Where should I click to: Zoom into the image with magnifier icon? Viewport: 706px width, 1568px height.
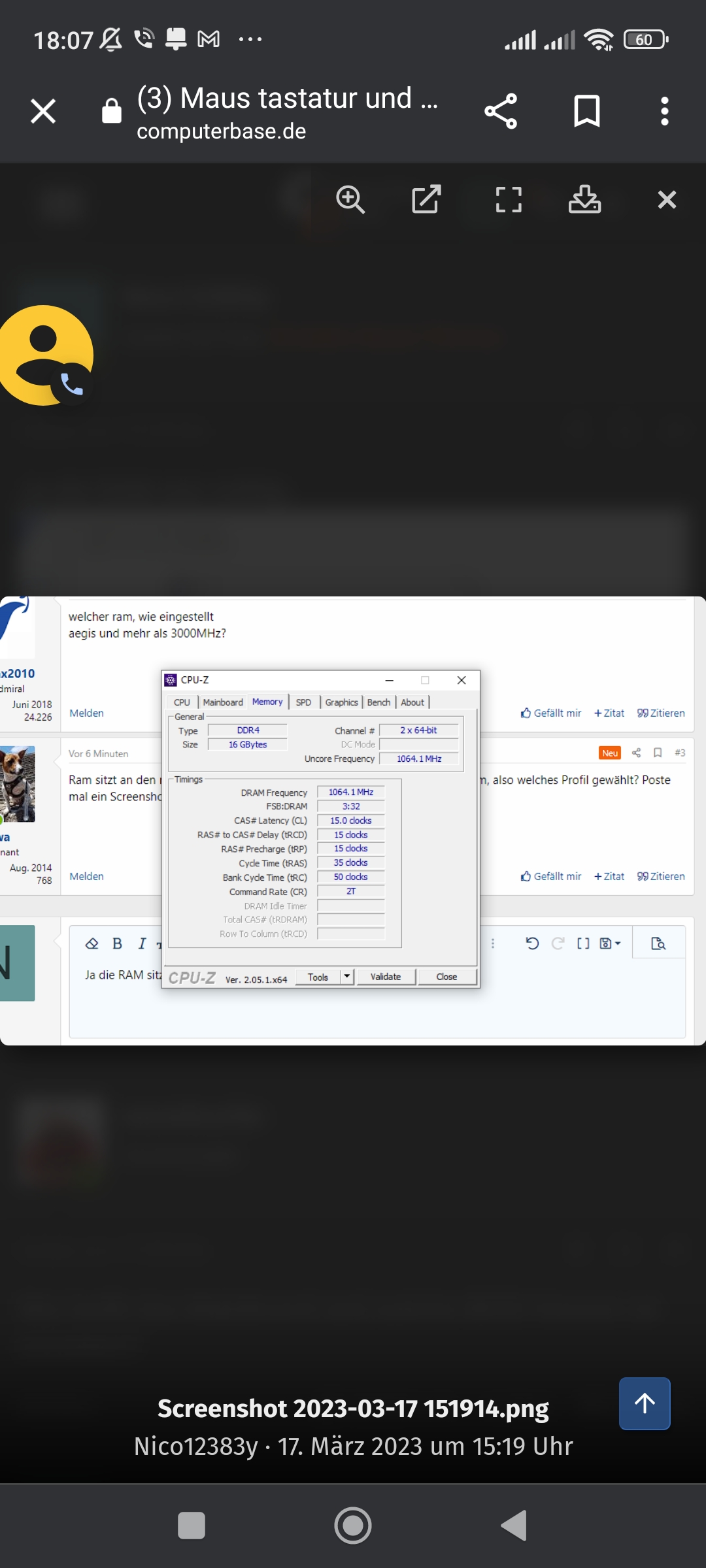click(350, 199)
